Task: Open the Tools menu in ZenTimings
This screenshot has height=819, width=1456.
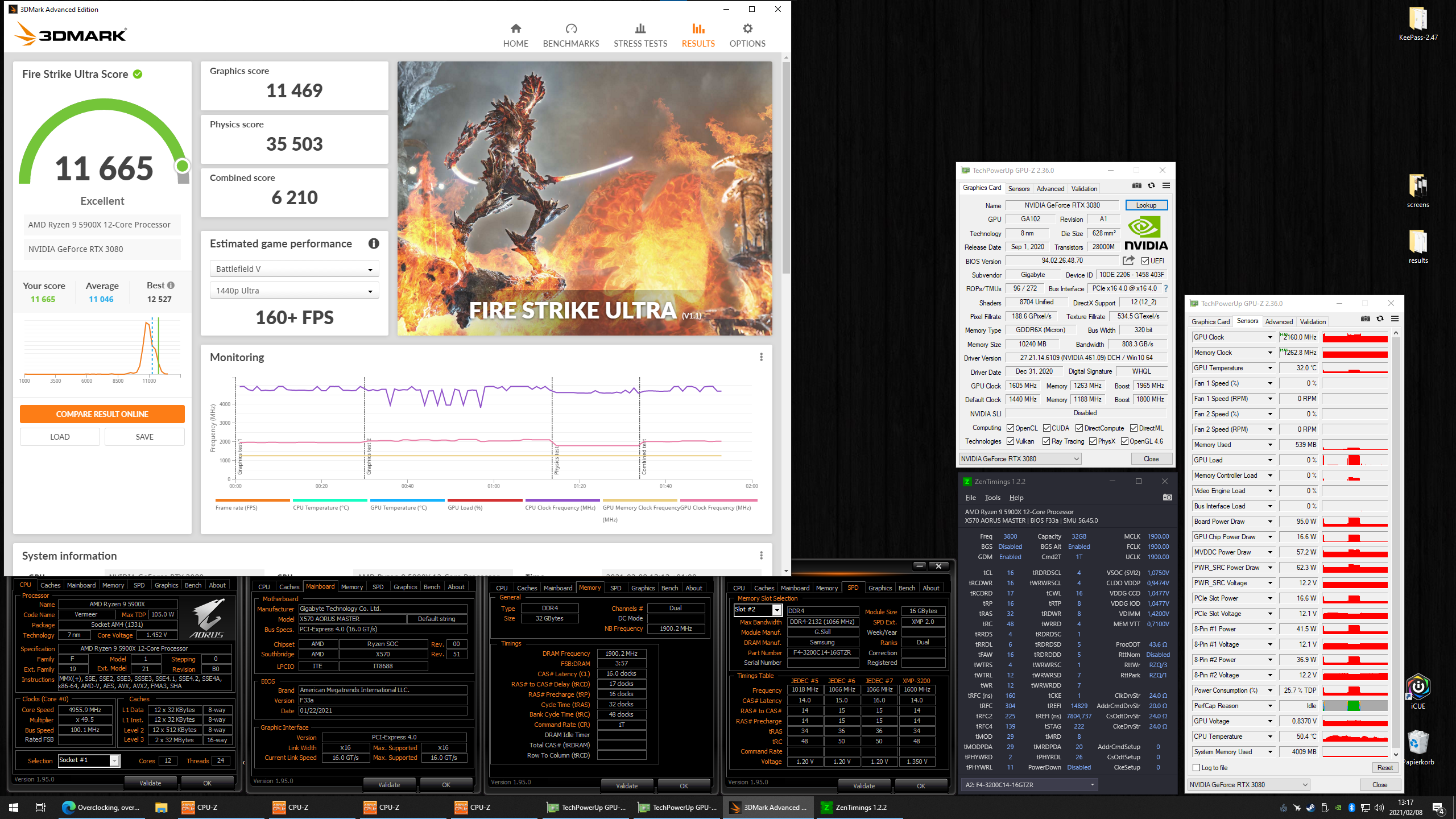Action: (992, 498)
